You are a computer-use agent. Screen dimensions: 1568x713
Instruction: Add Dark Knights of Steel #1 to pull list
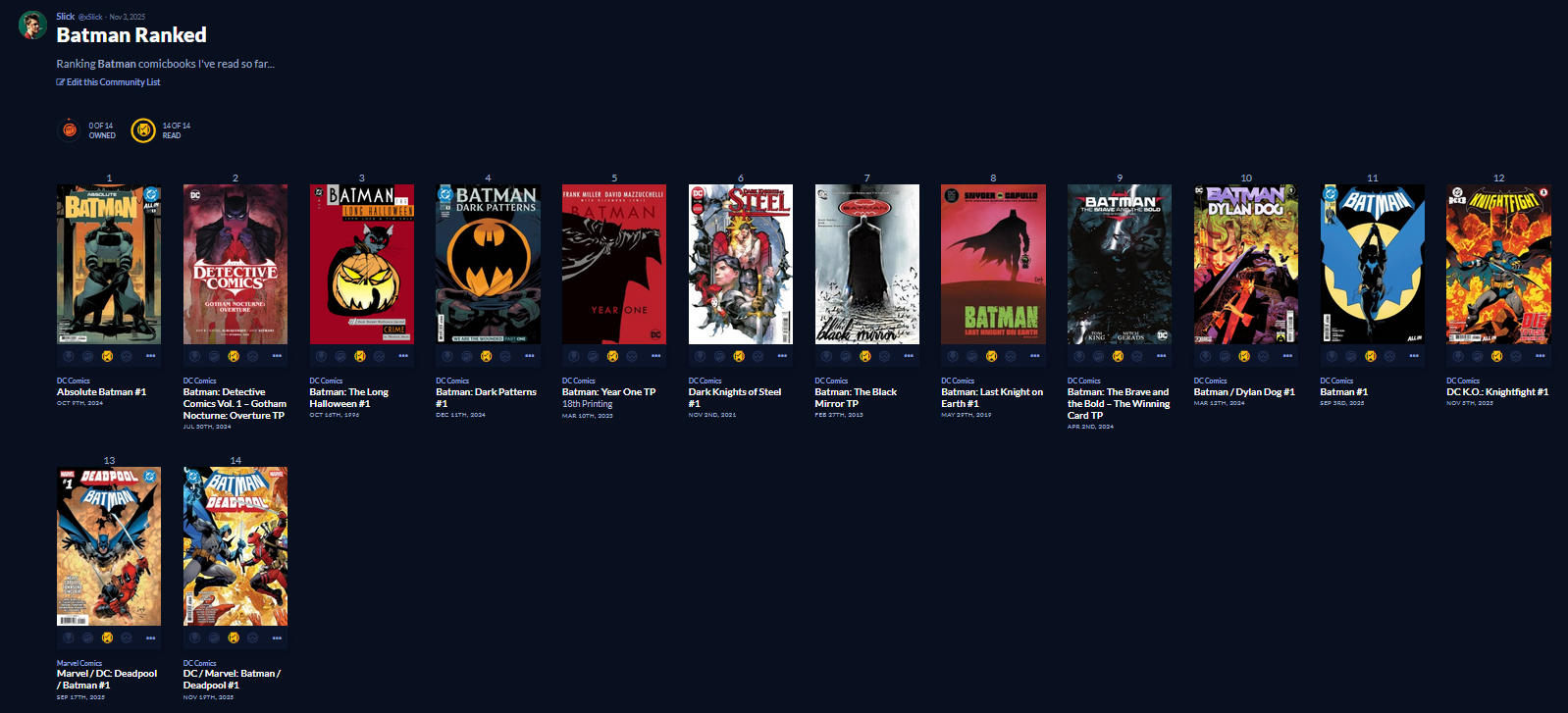[x=701, y=356]
